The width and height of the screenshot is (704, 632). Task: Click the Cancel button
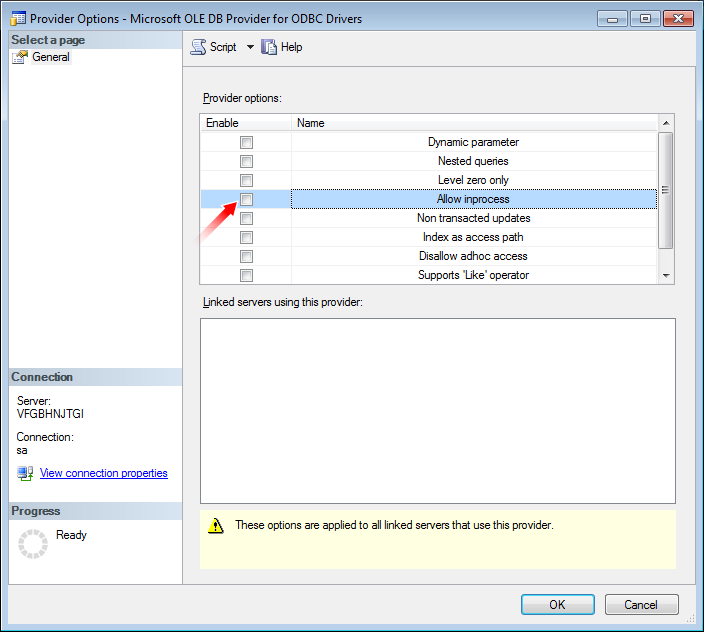[641, 605]
